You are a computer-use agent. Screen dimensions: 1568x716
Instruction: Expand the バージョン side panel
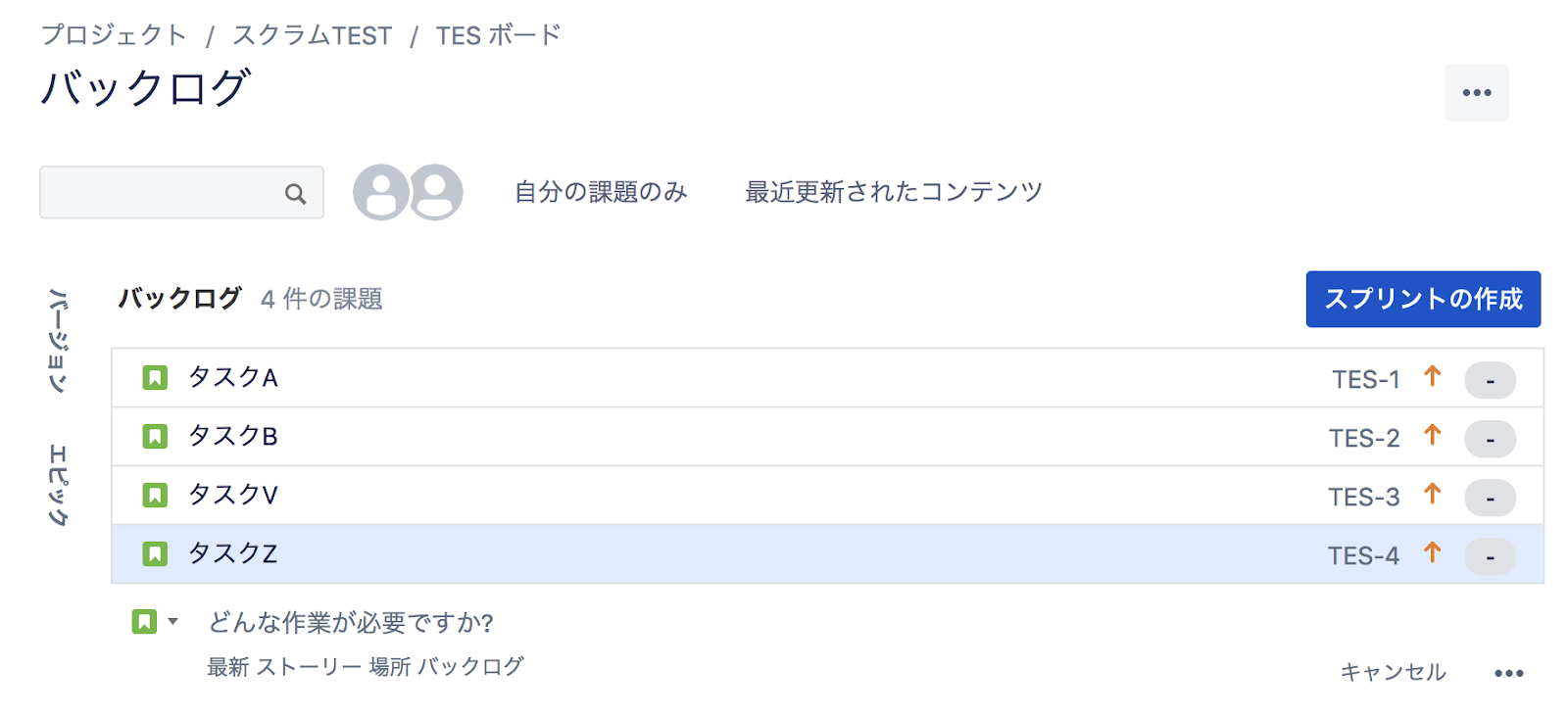tap(59, 340)
